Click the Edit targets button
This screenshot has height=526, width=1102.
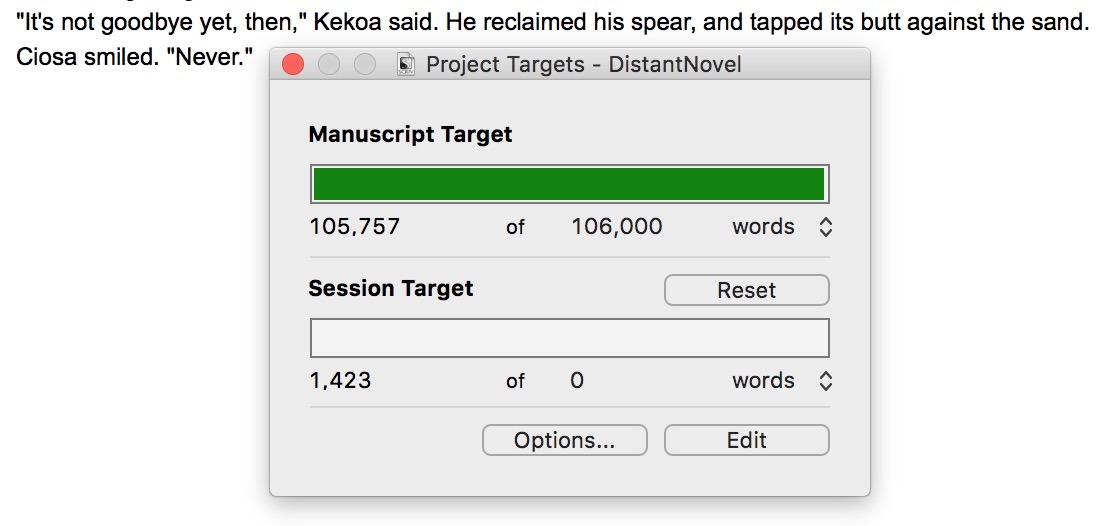coord(746,440)
